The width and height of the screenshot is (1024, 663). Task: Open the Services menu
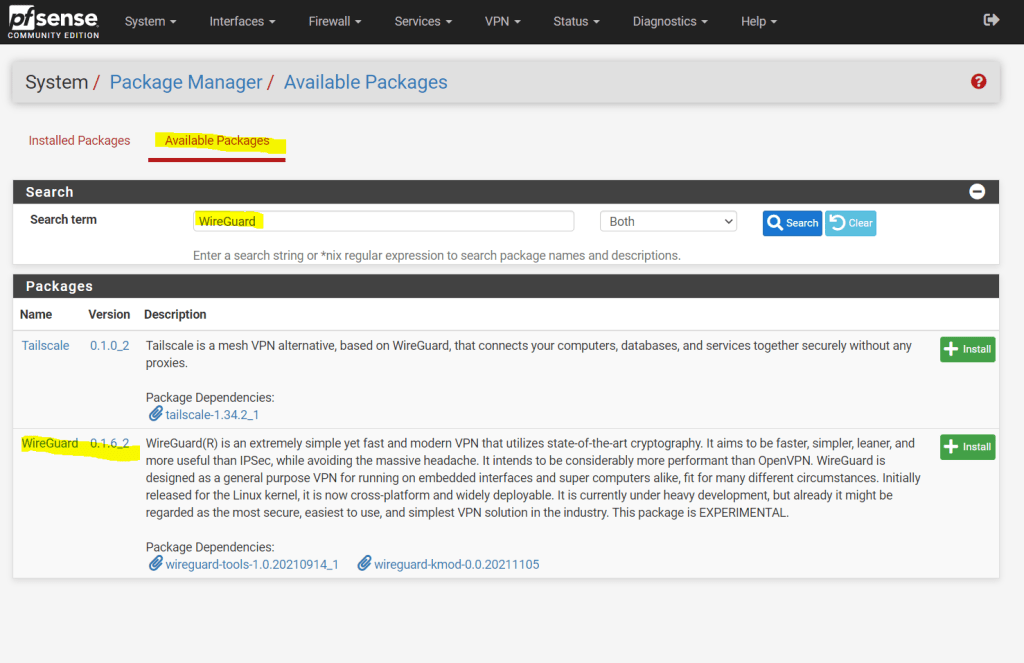coord(423,22)
